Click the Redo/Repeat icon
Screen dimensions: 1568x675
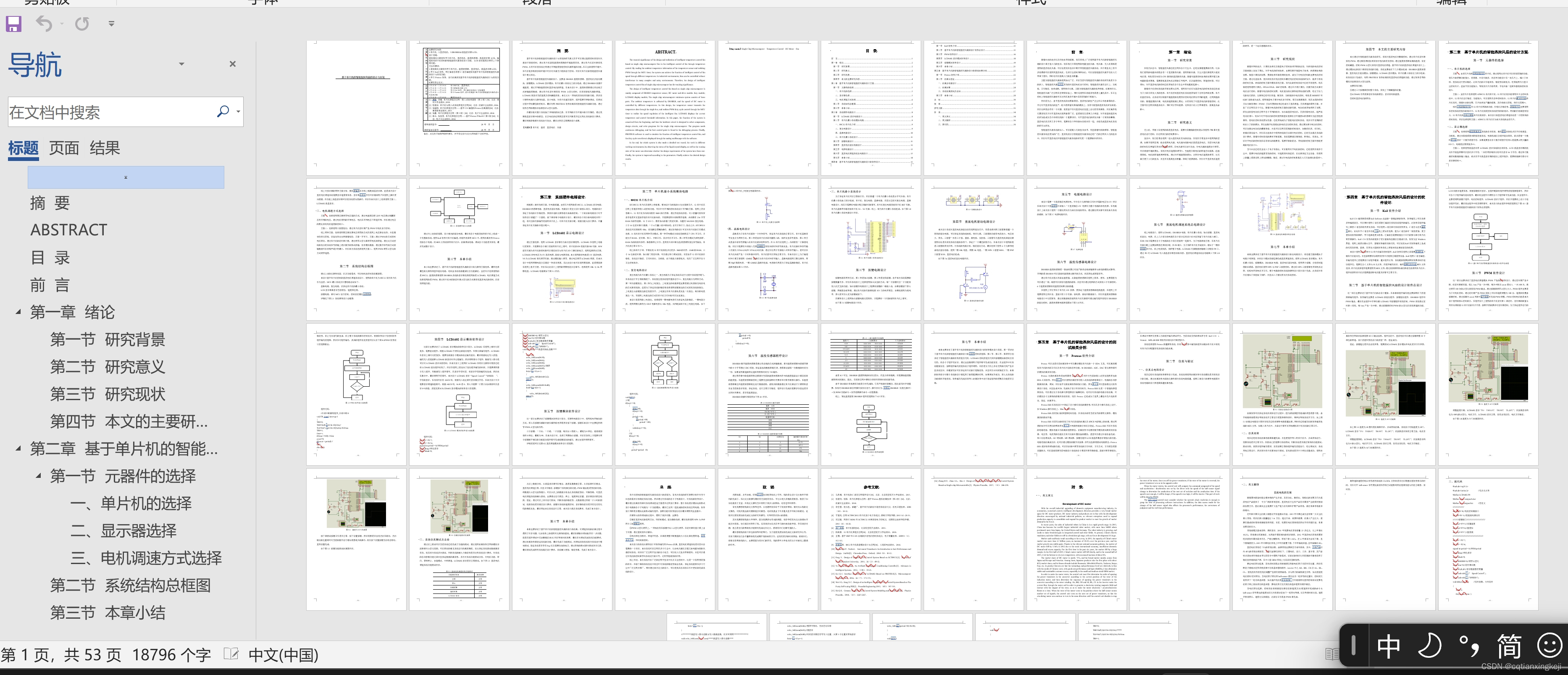81,24
